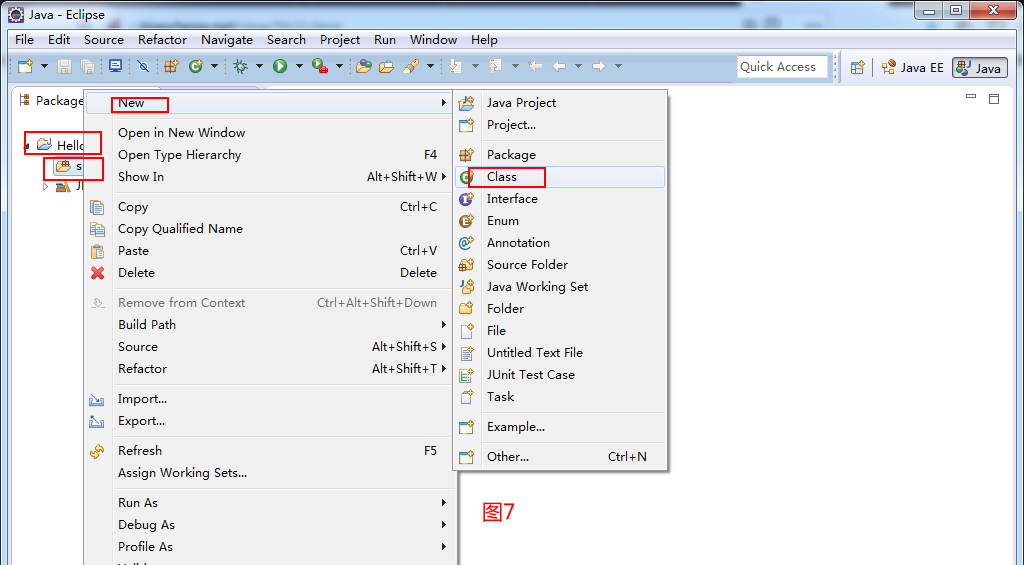Toggle Skip All Breakpoints
The image size is (1024, 565).
(143, 66)
